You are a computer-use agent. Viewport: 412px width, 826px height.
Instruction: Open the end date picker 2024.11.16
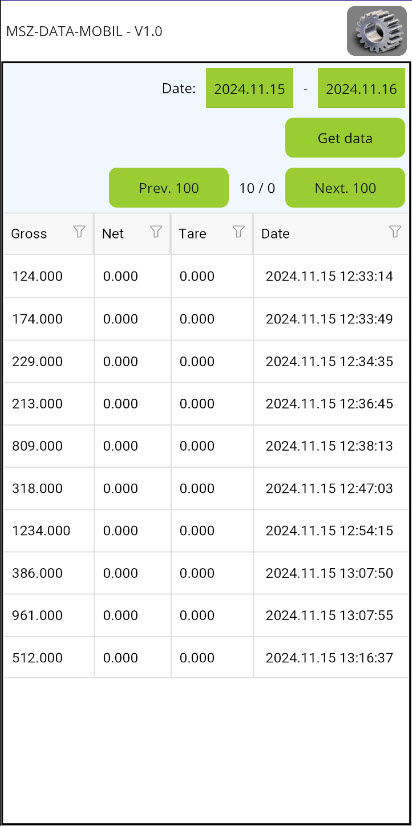(x=361, y=88)
